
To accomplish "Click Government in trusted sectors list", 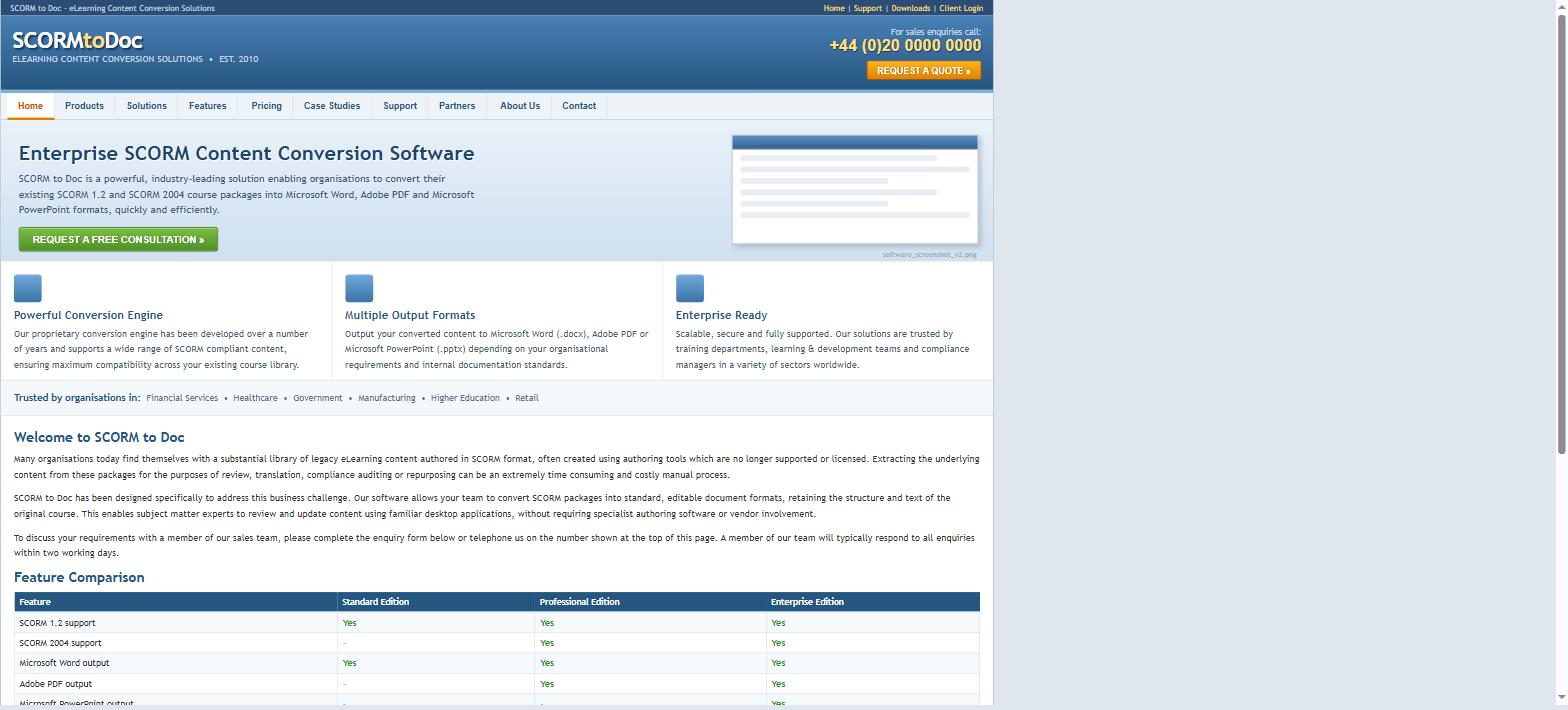I will coord(318,398).
